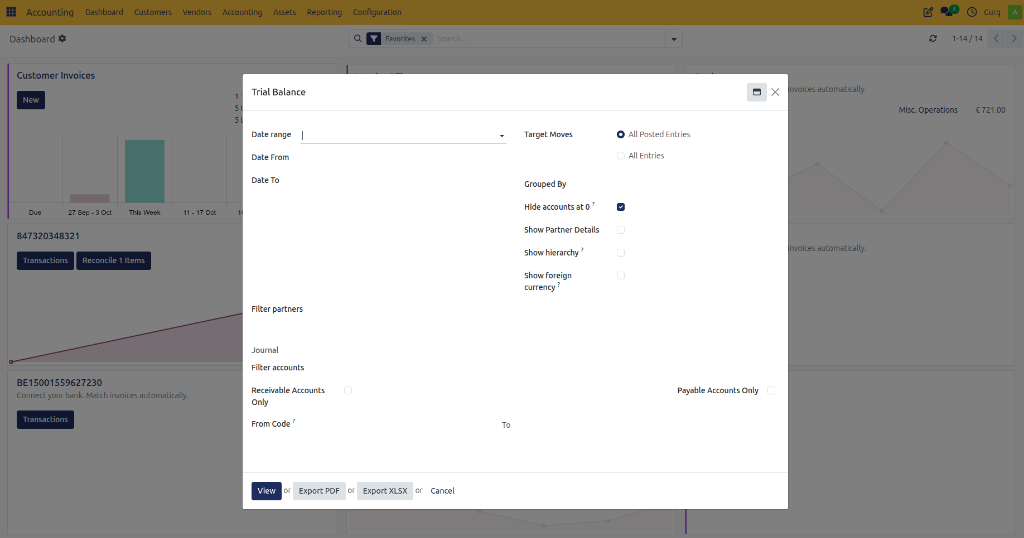Open the conversations chat icon
1024x538 pixels.
pyautogui.click(x=948, y=11)
